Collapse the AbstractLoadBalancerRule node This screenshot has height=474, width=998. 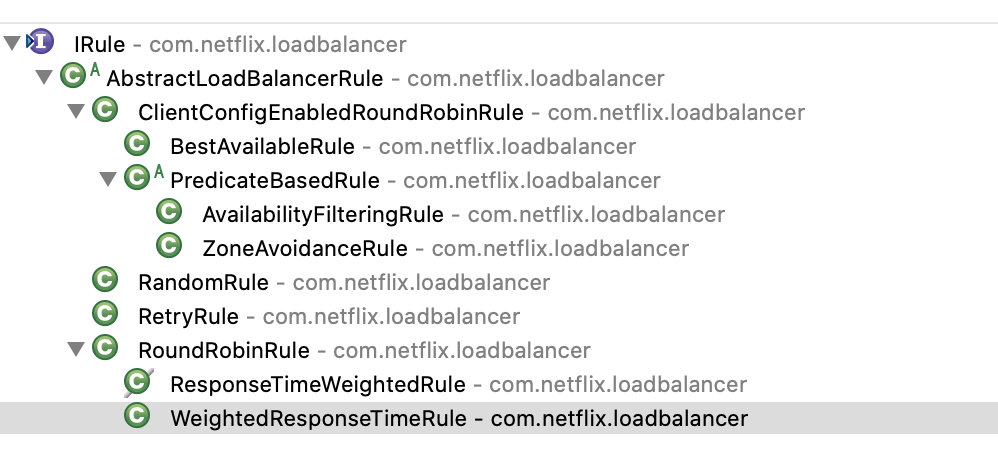tap(43, 78)
